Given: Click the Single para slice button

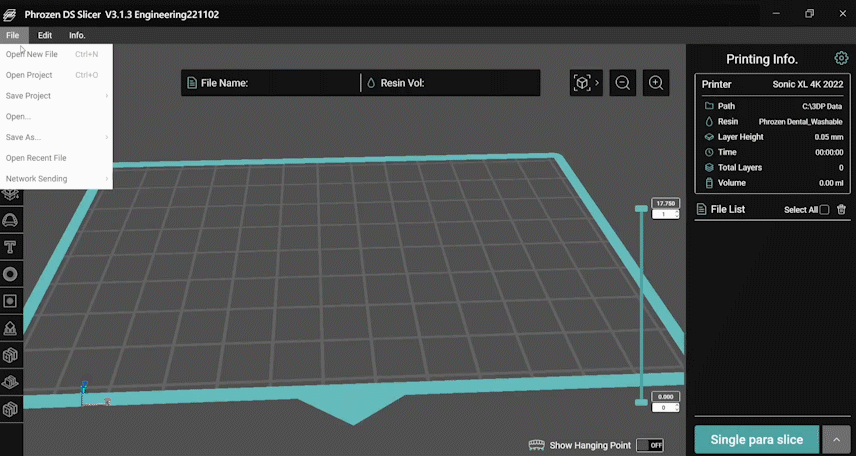Looking at the screenshot, I should tap(757, 440).
